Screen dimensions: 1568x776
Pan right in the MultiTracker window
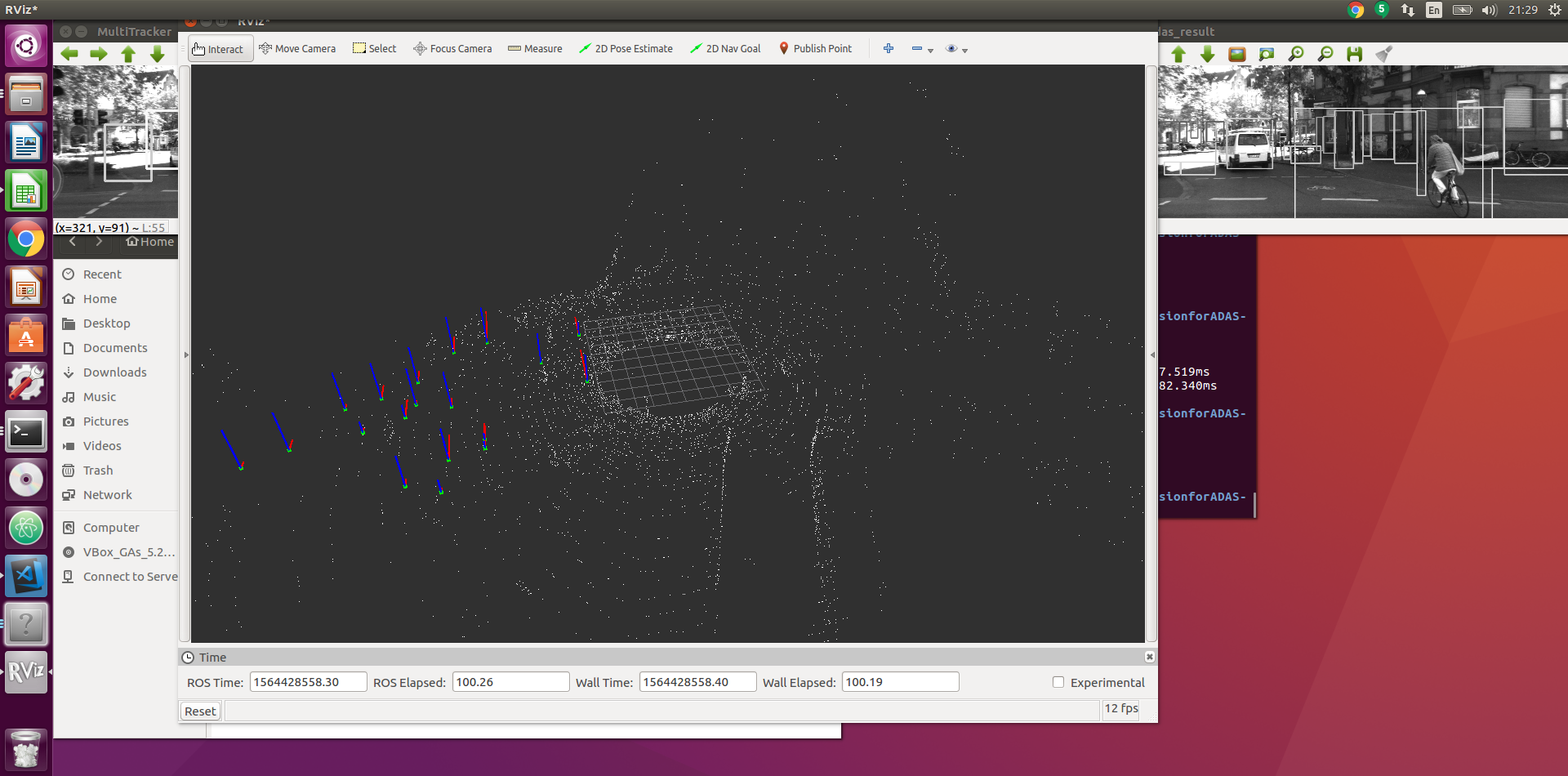99,54
